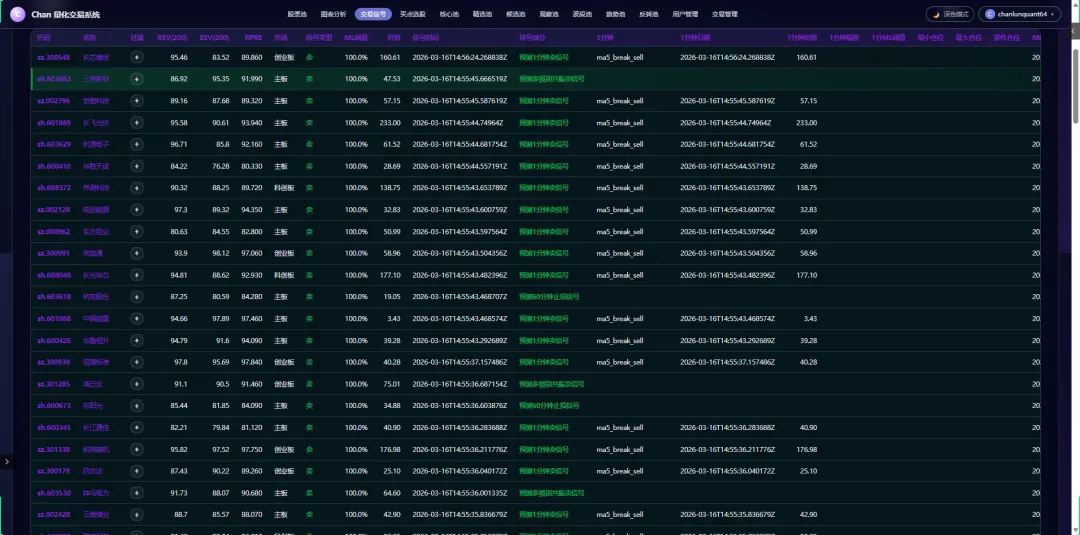The height and width of the screenshot is (535, 1080).
Task: Click the filter icon in row sz.300548
Action: [136, 57]
